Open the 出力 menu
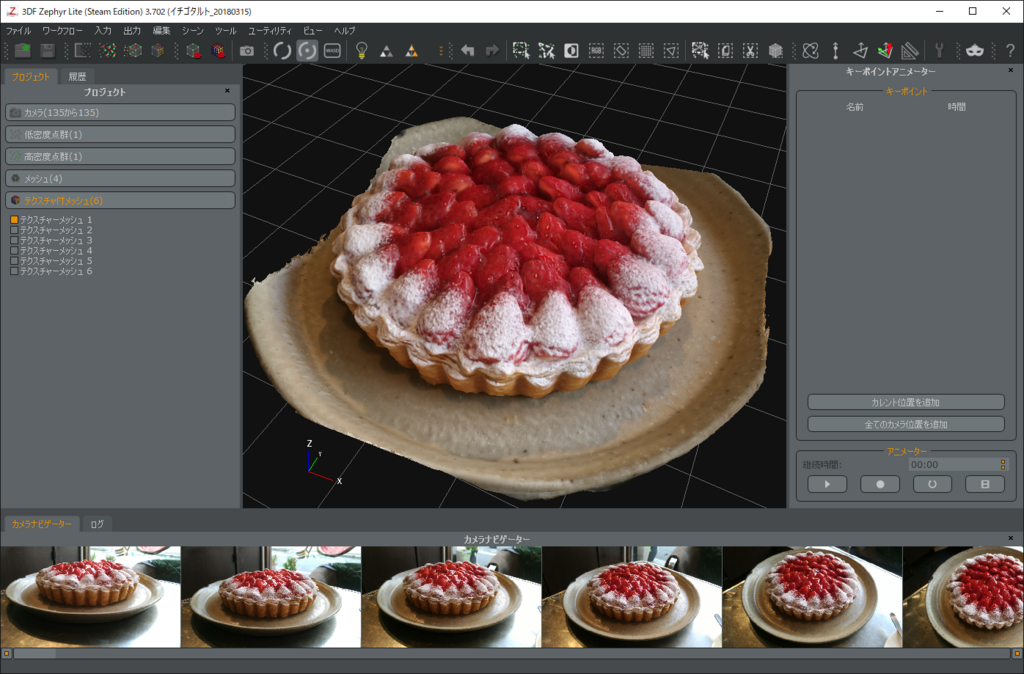Screen dimensions: 1024x674 click(132, 31)
